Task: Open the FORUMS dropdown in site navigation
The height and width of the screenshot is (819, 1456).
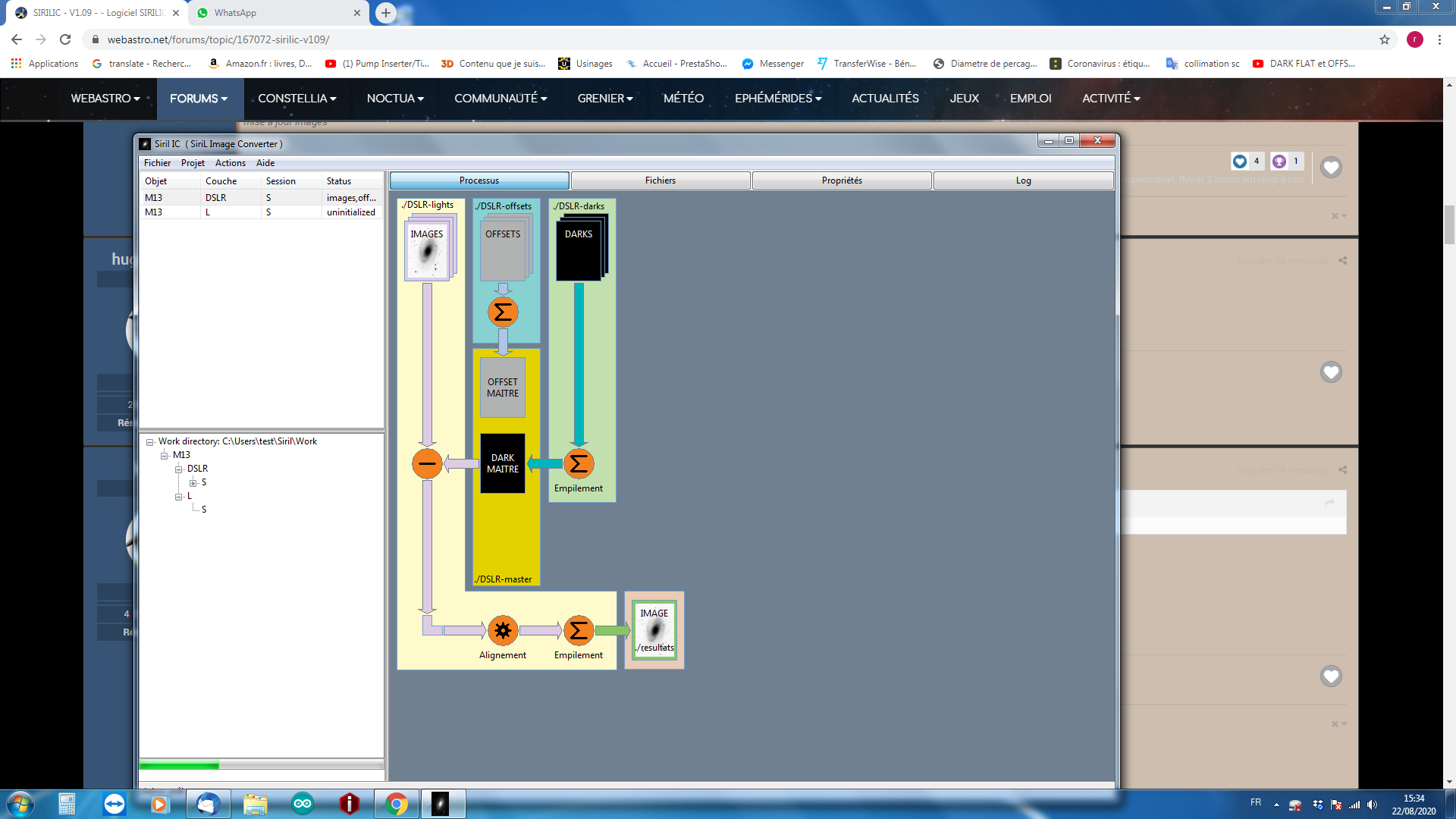Action: tap(199, 99)
